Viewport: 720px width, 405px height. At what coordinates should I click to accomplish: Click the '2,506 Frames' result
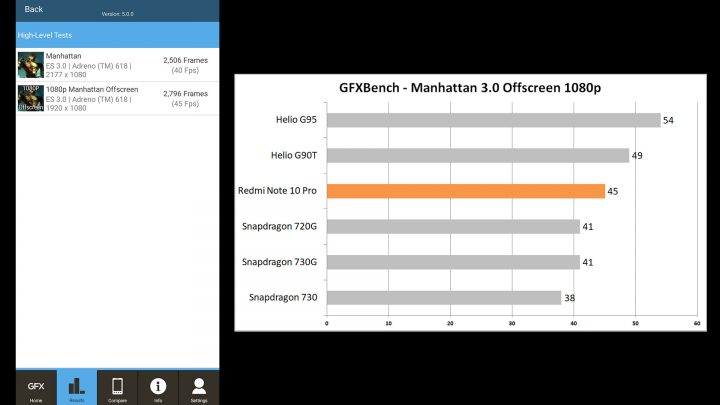click(186, 60)
